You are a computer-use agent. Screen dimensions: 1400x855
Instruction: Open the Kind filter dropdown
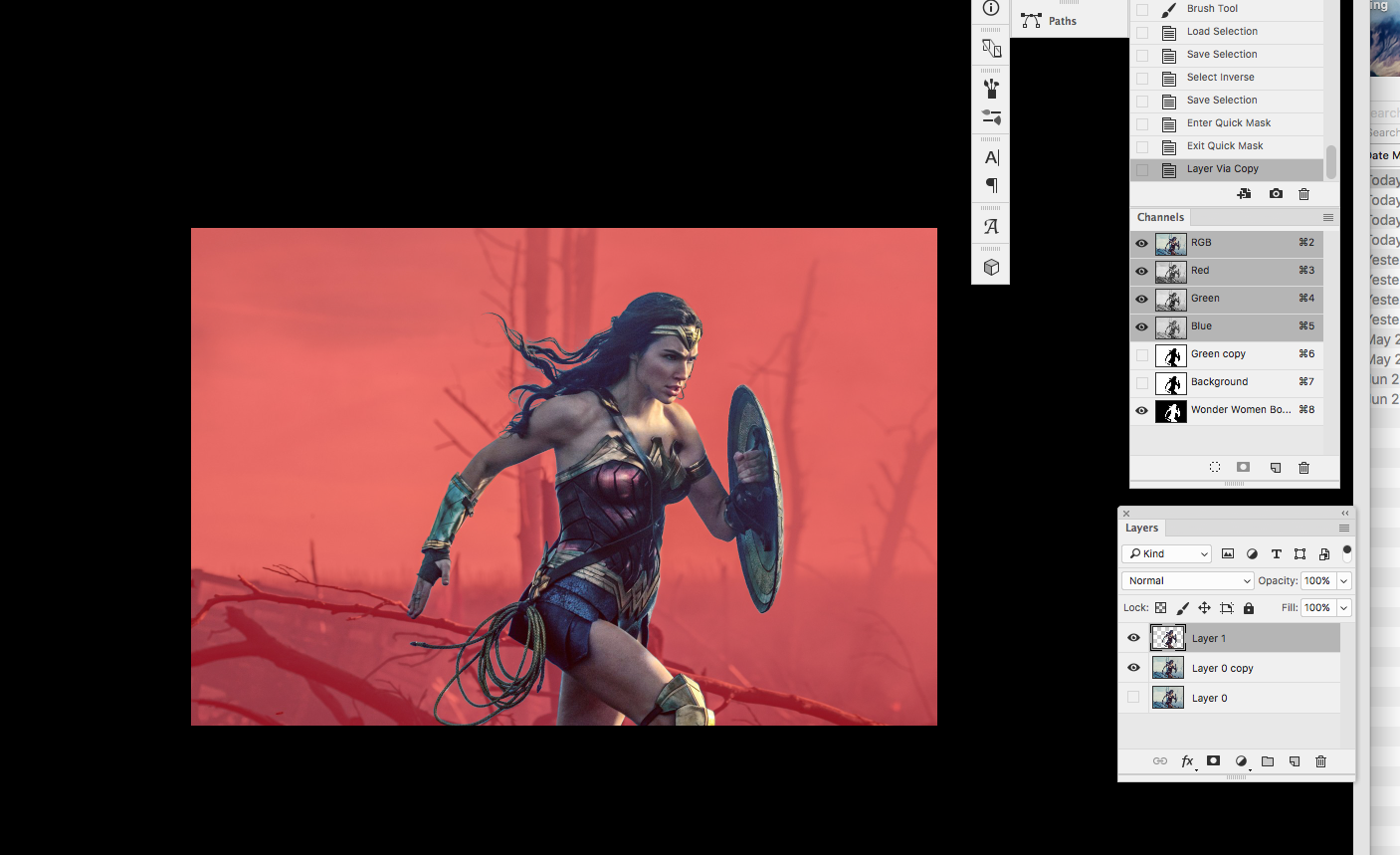(x=1166, y=553)
